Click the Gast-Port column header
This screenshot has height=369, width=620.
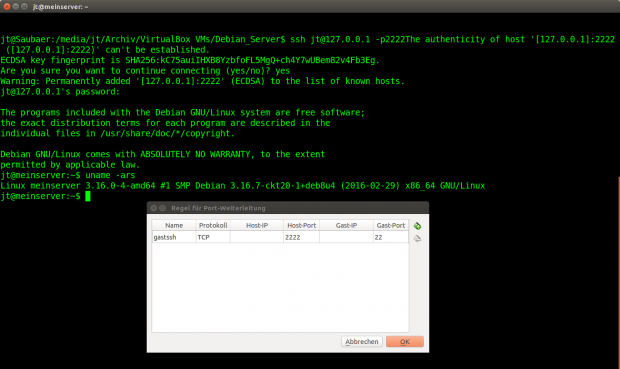click(391, 225)
